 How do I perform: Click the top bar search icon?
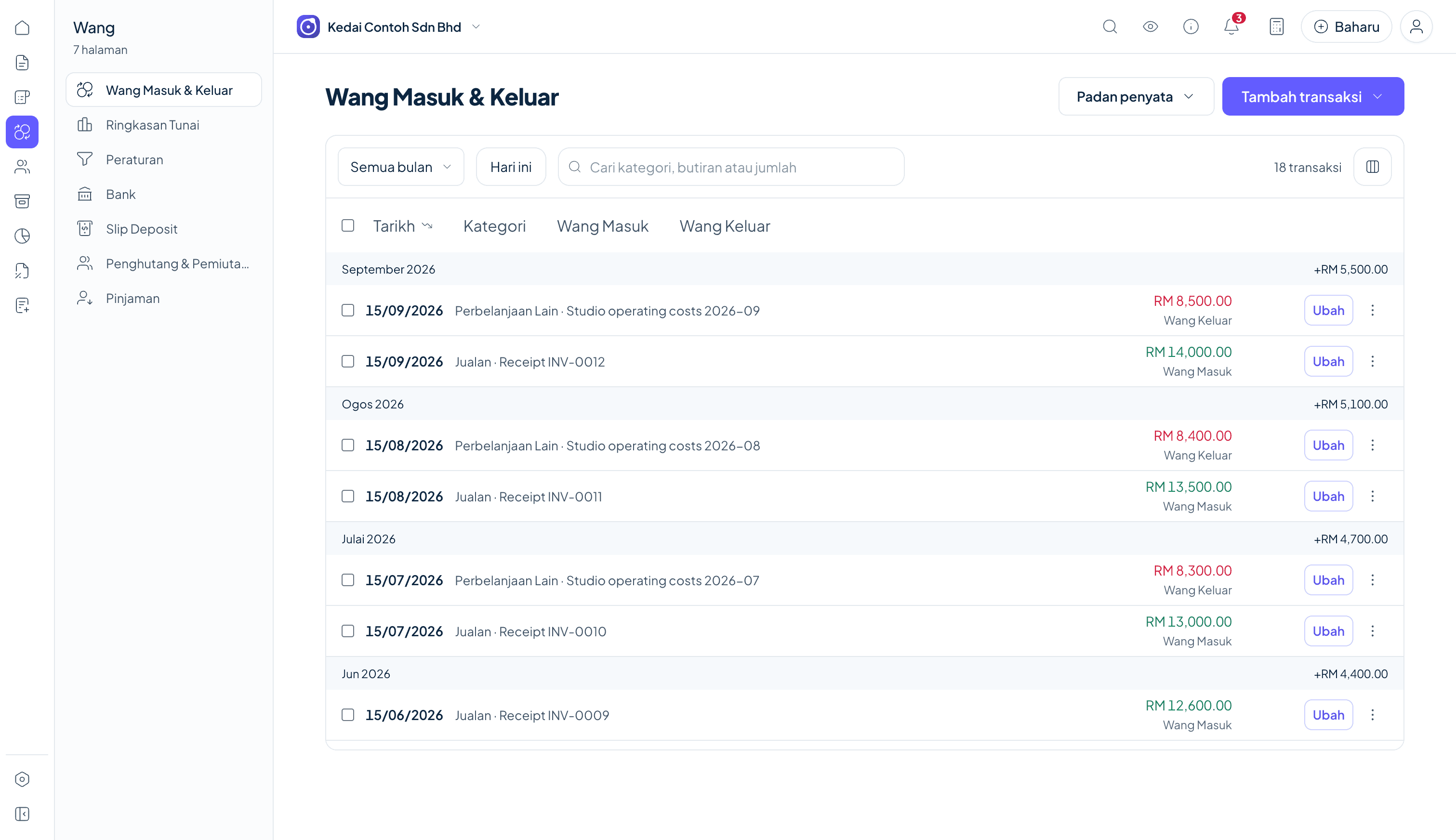pyautogui.click(x=1110, y=26)
